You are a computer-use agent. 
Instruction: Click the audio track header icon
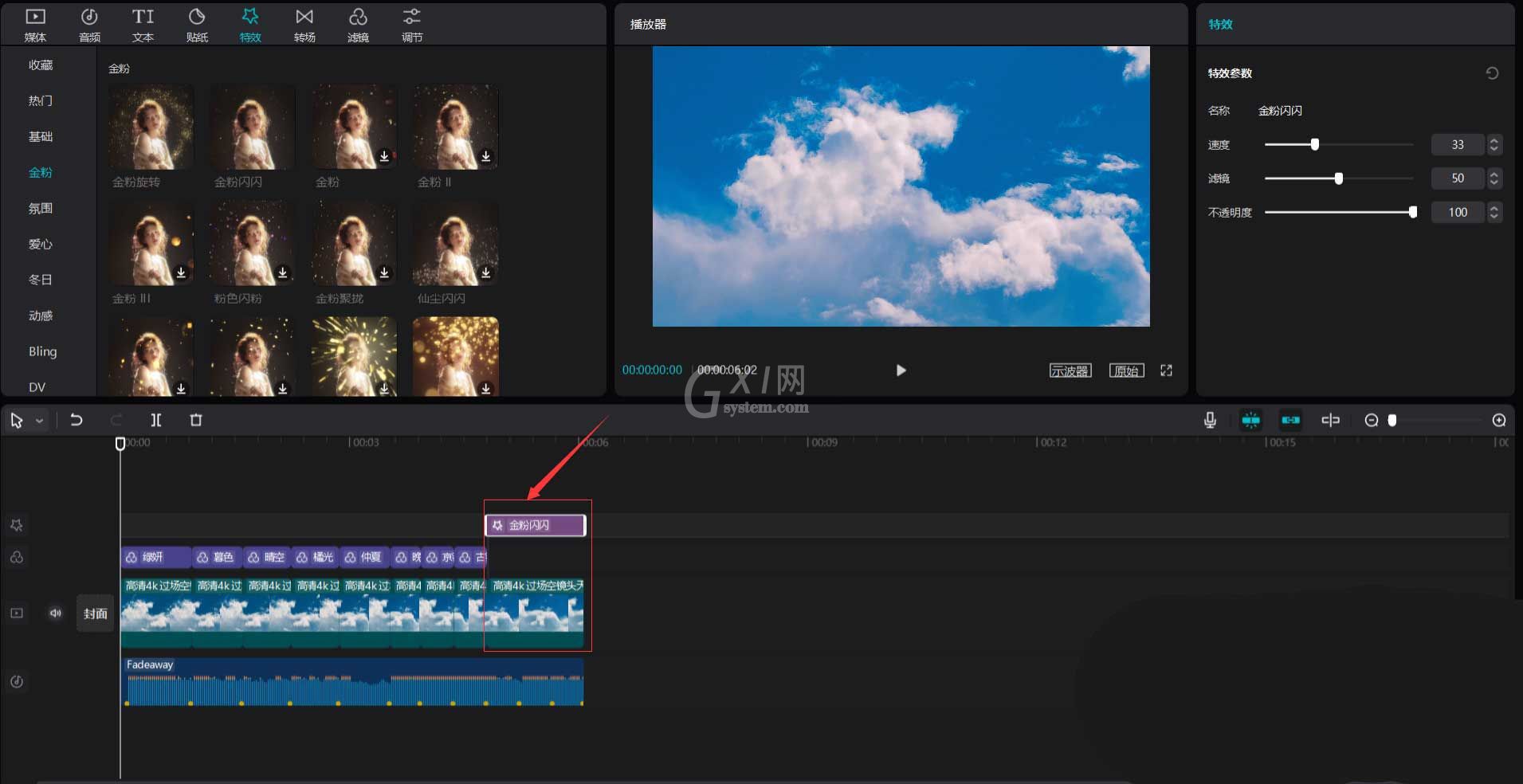(17, 681)
